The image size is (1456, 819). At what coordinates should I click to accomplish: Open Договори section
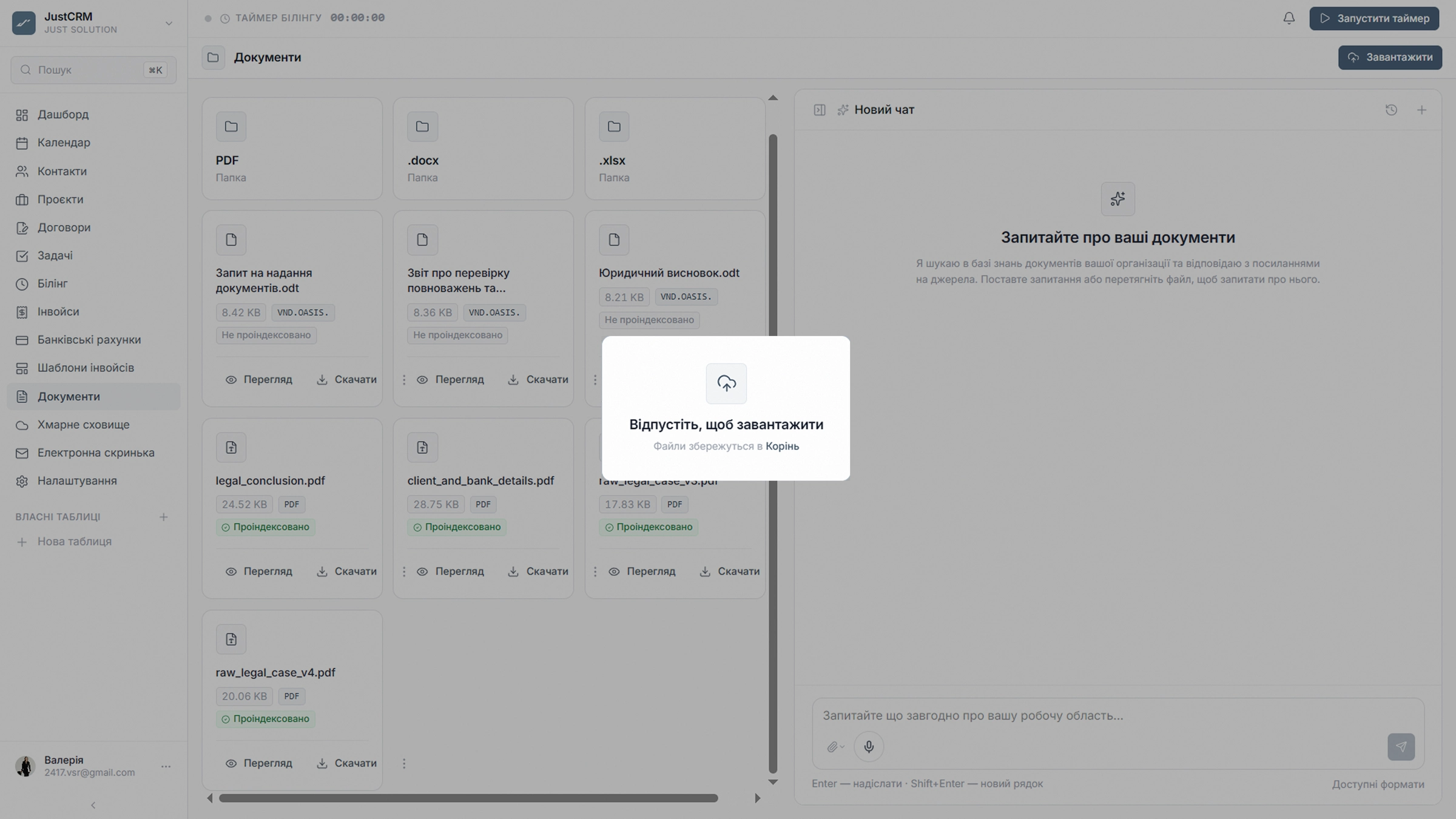coord(93,227)
